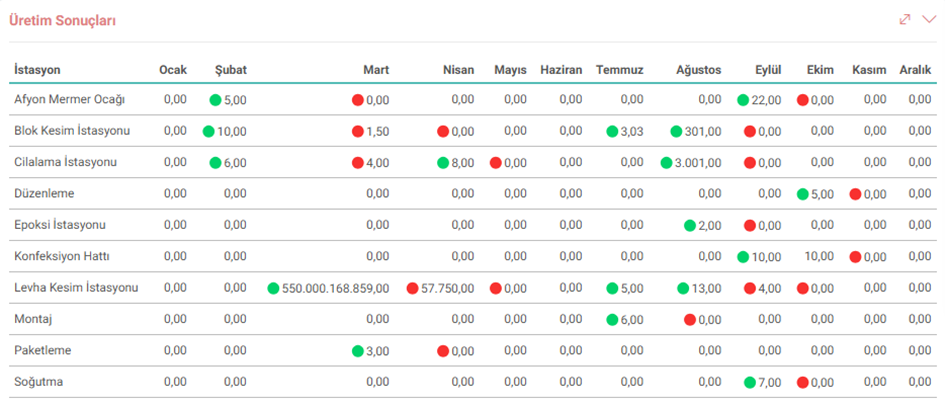Viewport: 945px width, 406px height.
Task: Click green indicator next to 3.001,00
Action: point(666,163)
